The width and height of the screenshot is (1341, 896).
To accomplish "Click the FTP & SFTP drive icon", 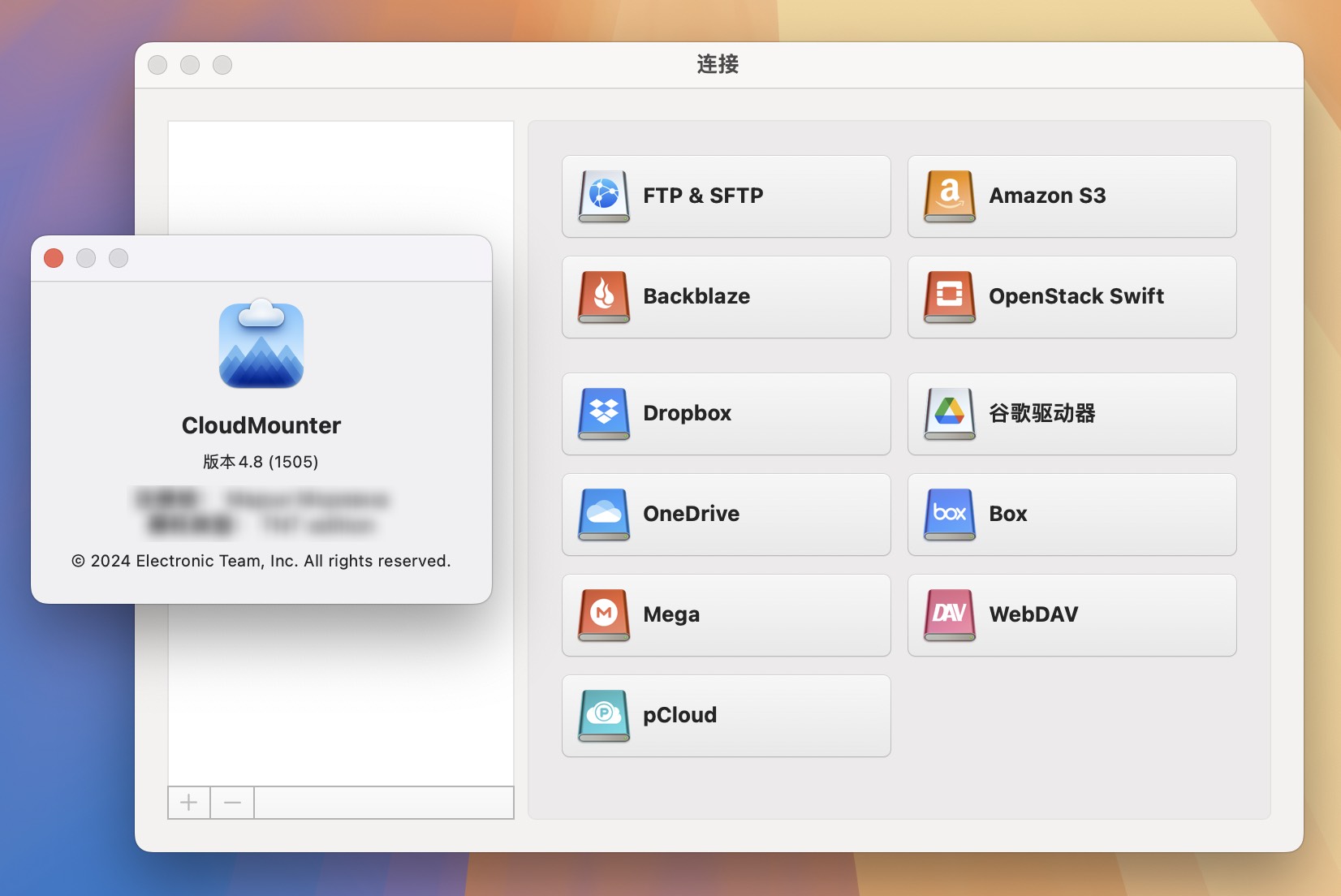I will tap(604, 196).
